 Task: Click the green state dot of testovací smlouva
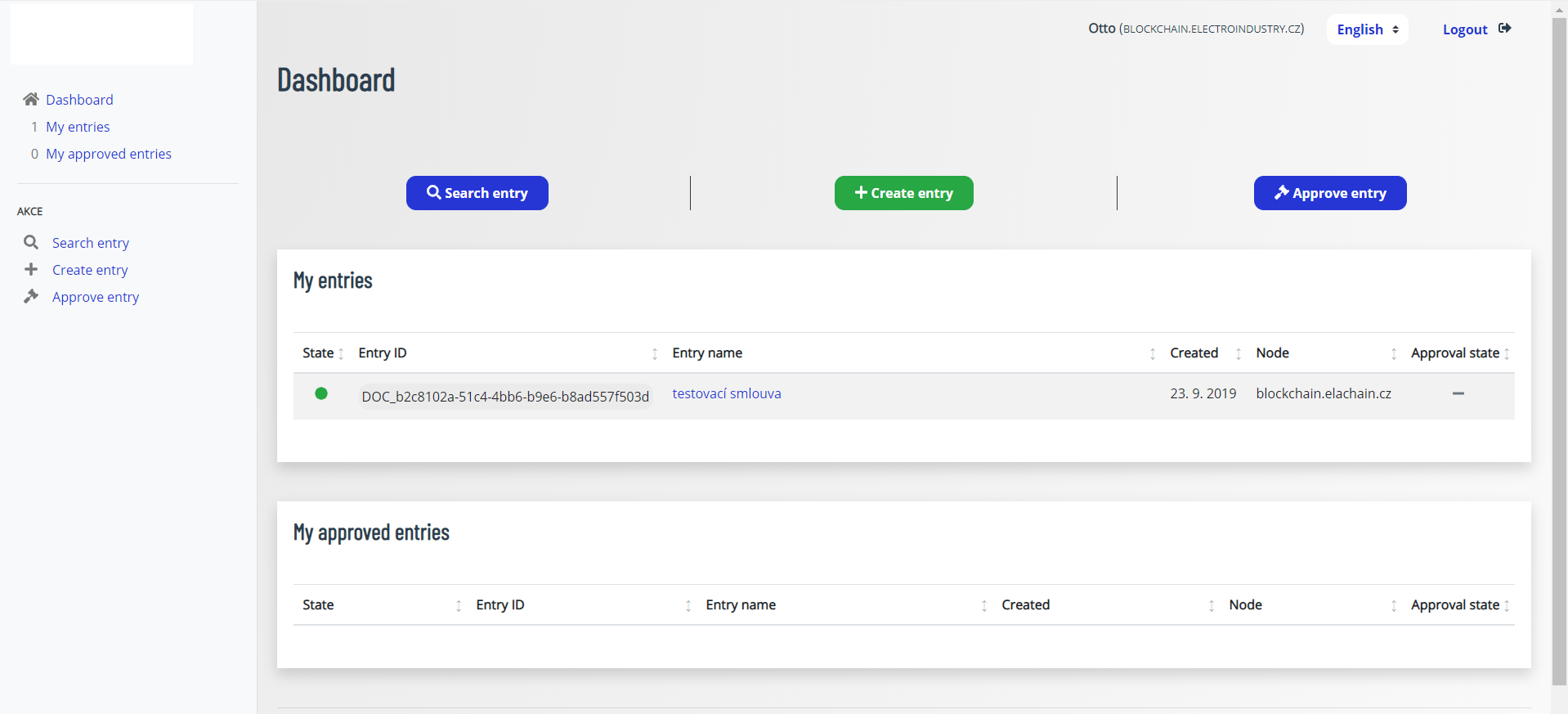coord(321,393)
